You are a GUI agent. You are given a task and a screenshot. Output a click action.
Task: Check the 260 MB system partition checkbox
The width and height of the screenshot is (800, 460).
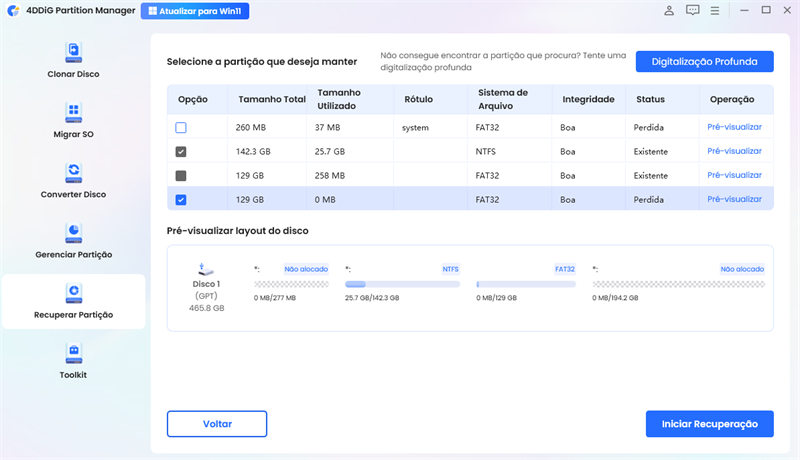point(181,127)
